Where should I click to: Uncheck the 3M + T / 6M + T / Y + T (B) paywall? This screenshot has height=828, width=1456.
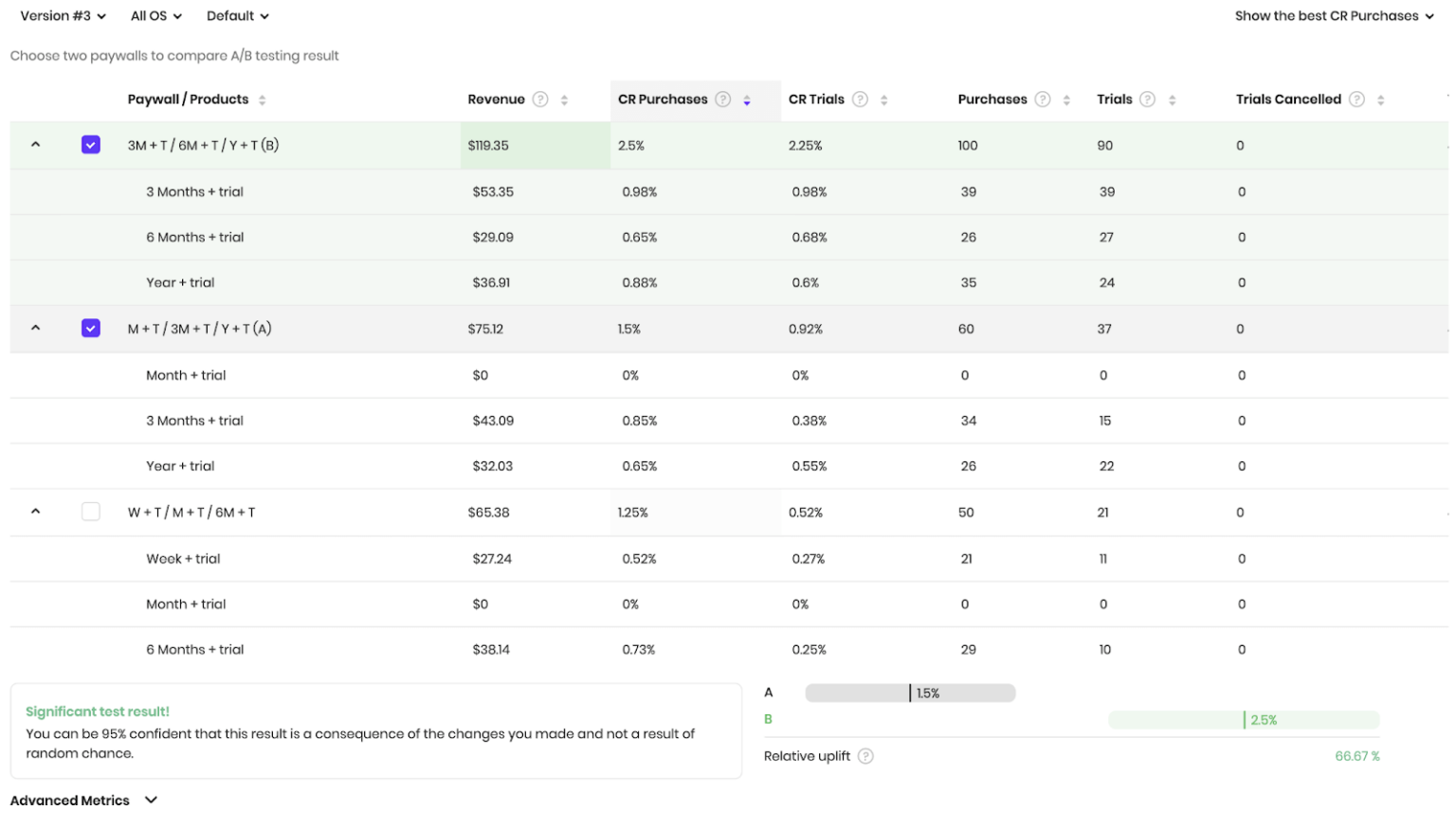coord(90,145)
